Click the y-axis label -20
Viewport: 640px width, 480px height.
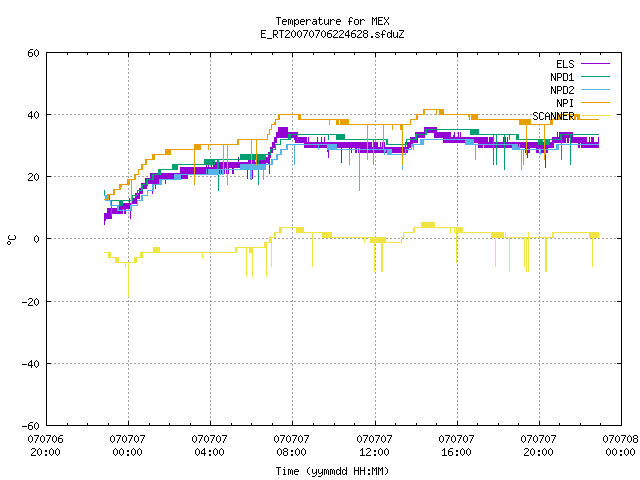point(31,302)
